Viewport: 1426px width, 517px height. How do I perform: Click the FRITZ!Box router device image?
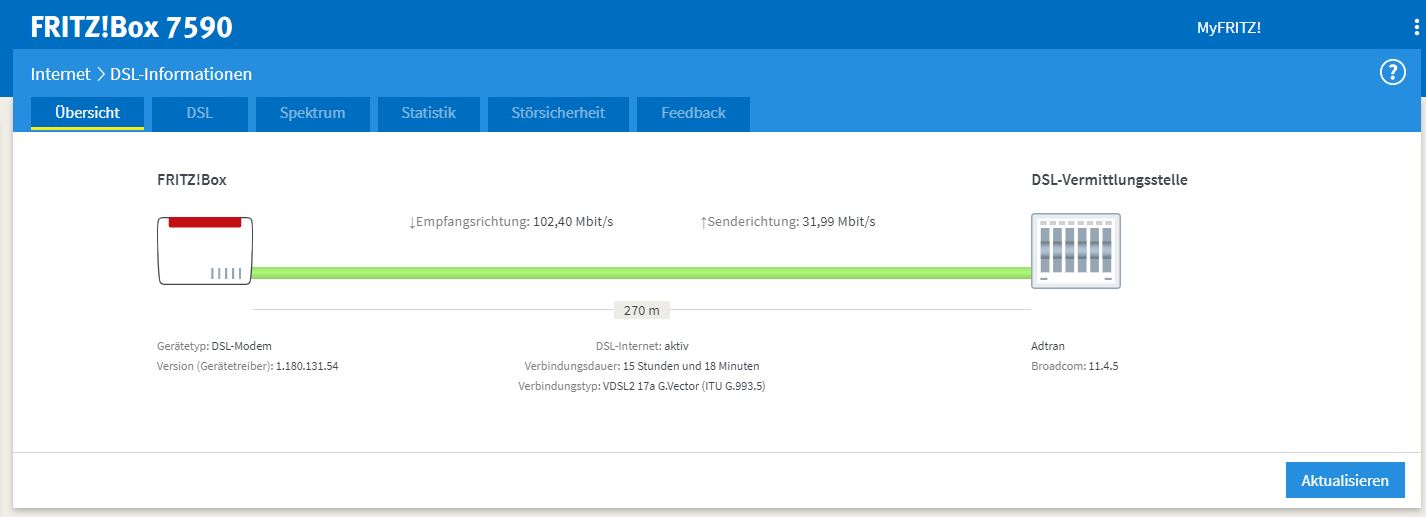[x=205, y=250]
